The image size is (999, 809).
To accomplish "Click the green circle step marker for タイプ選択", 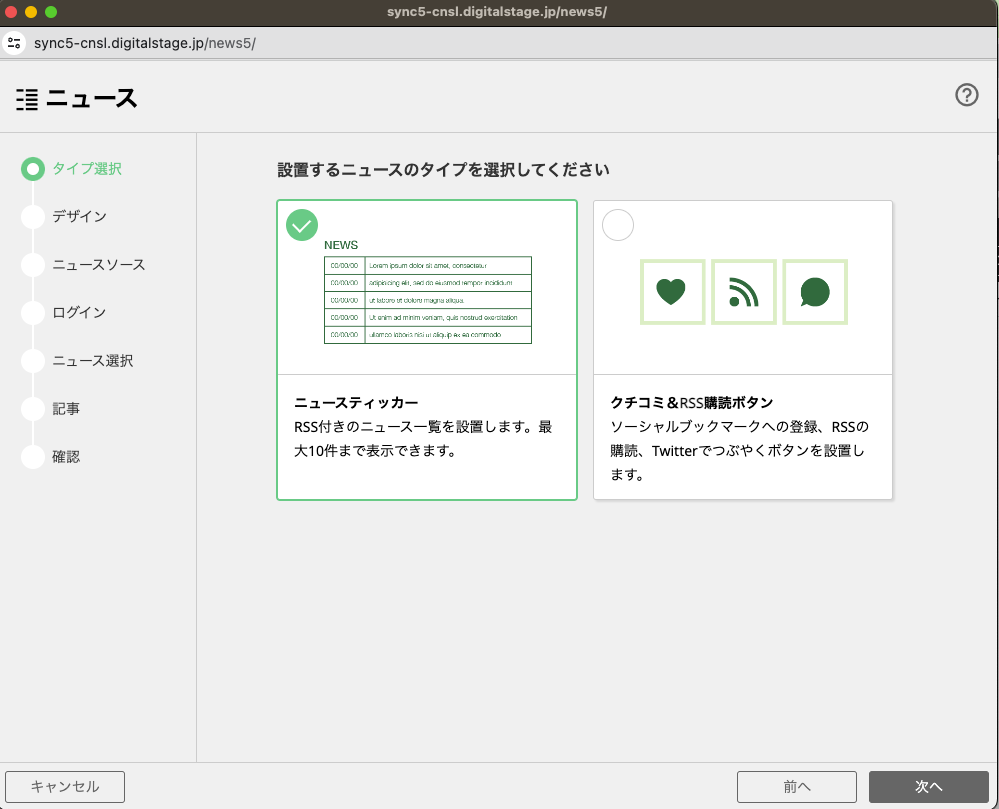I will pyautogui.click(x=32, y=169).
